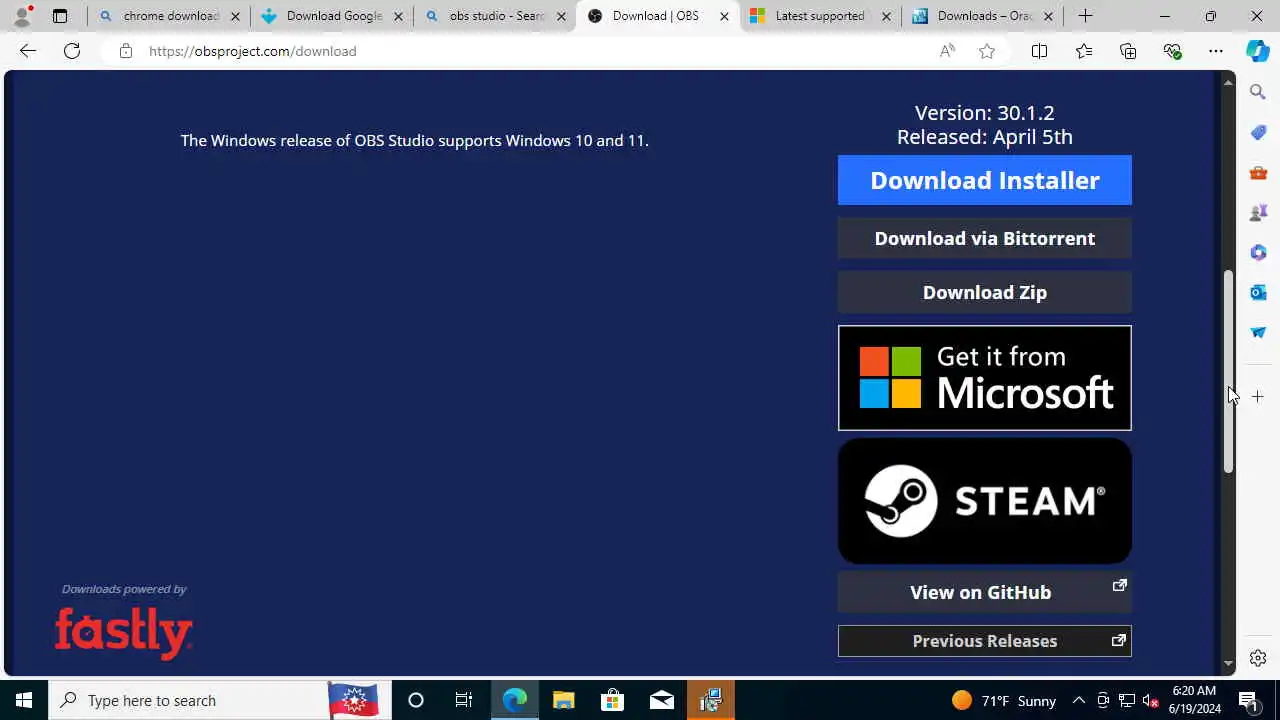This screenshot has width=1280, height=720.
Task: Open the Favorites list icon
Action: (1084, 51)
